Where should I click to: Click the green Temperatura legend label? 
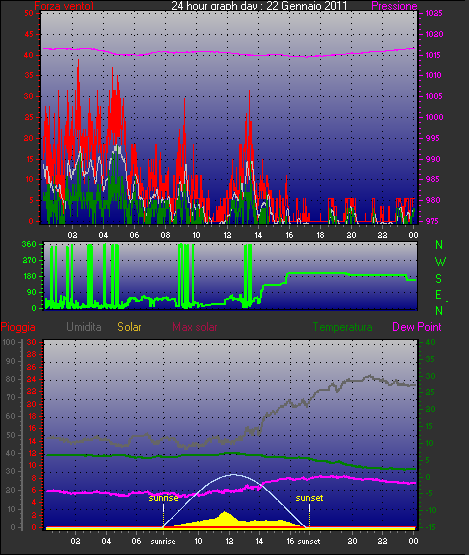342,327
